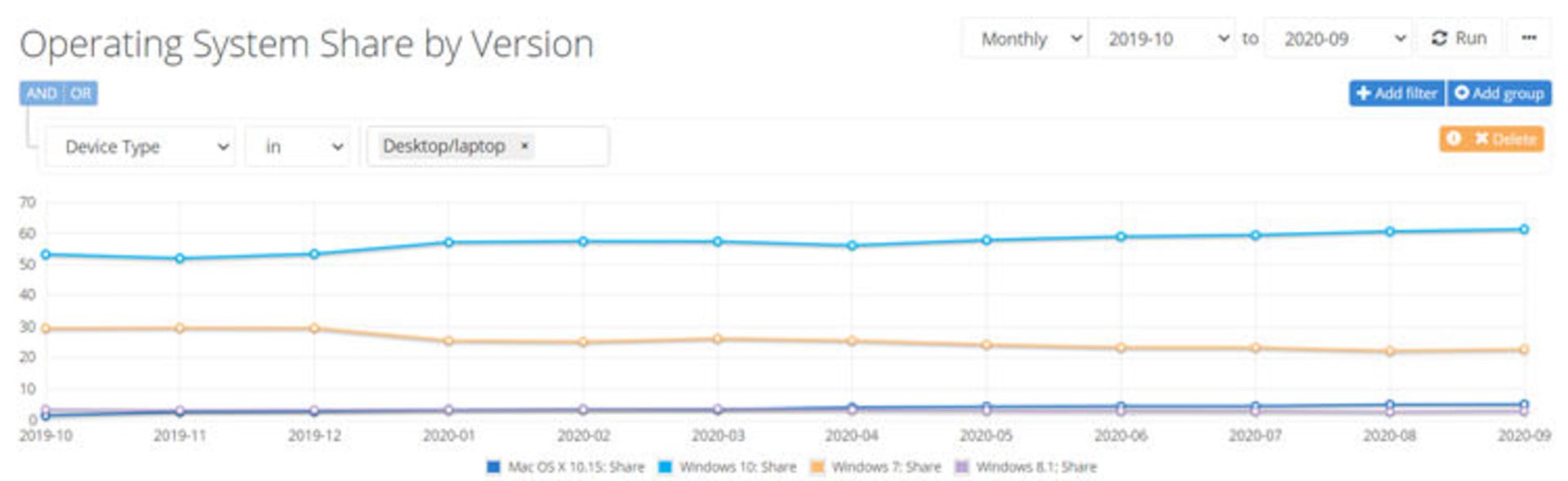Click the Run refresh icon
1568x481 pixels.
click(1439, 38)
